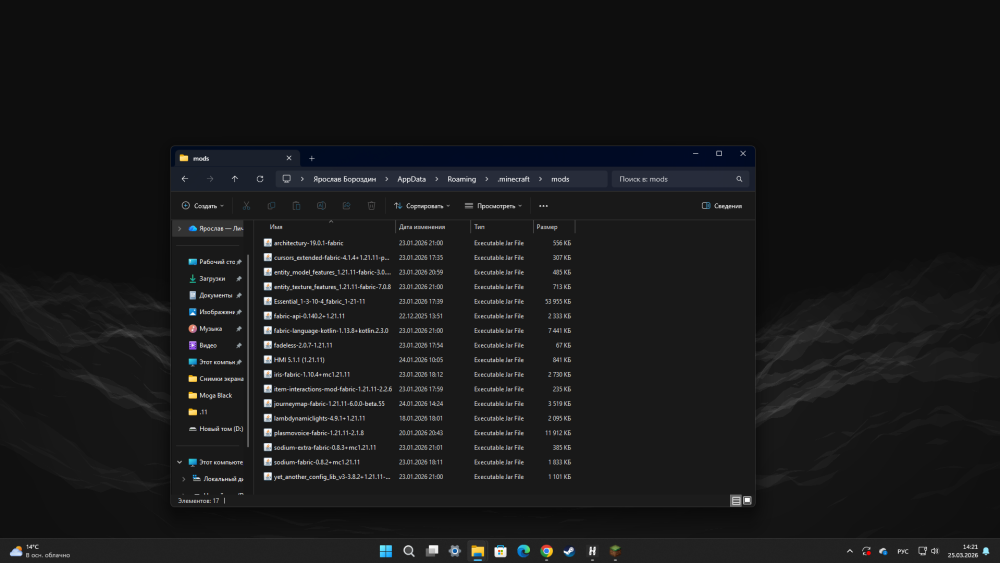Click .minecraft in the address path
Viewport: 1000px width, 563px height.
[x=513, y=179]
